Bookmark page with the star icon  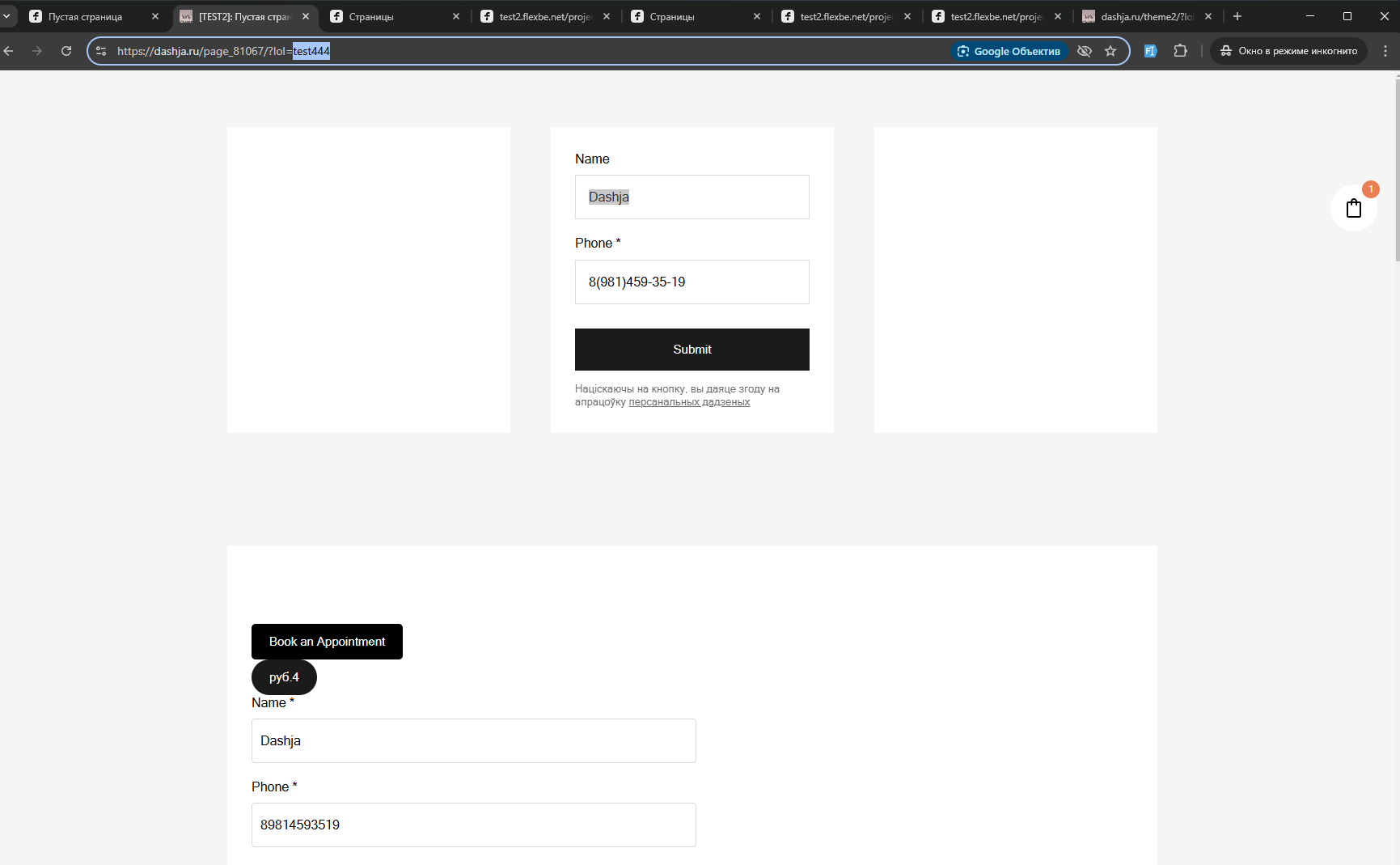(x=1110, y=51)
